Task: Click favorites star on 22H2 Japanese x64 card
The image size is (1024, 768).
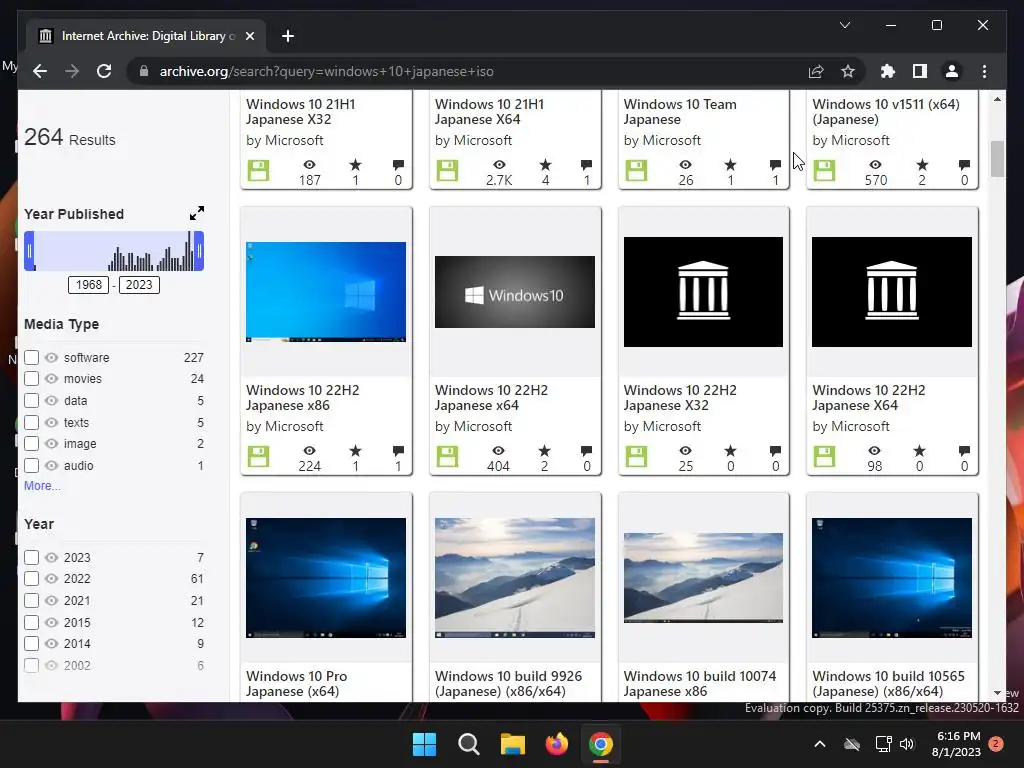Action: 545,451
